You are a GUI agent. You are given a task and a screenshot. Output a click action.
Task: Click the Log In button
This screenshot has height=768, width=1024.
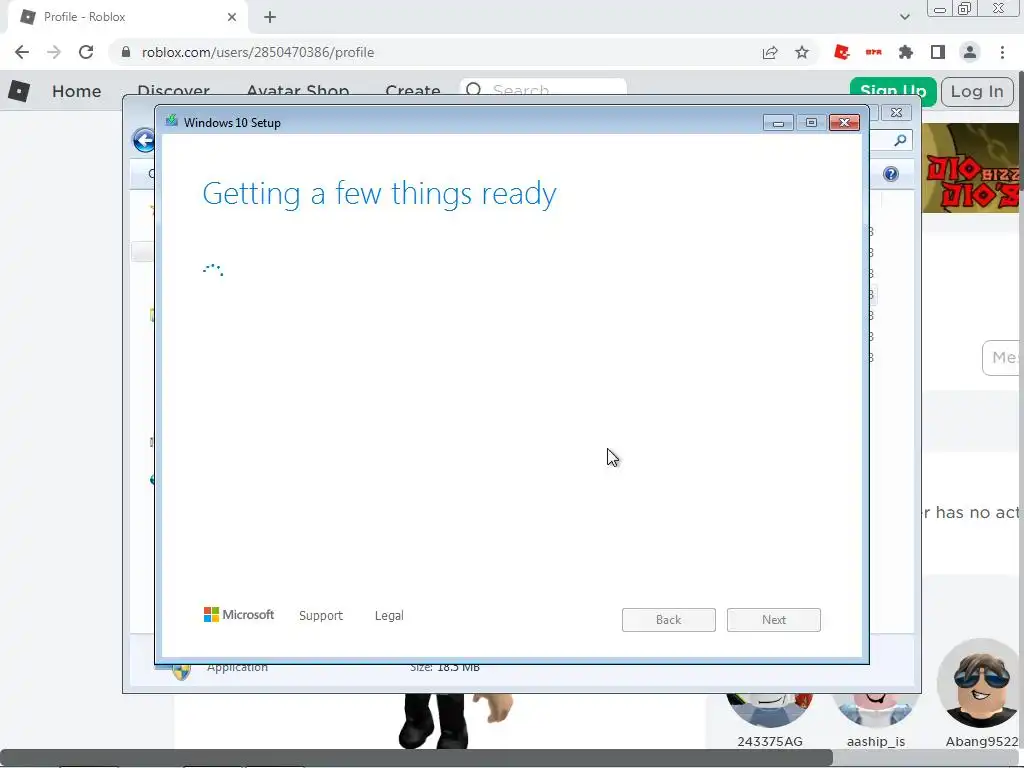[977, 91]
